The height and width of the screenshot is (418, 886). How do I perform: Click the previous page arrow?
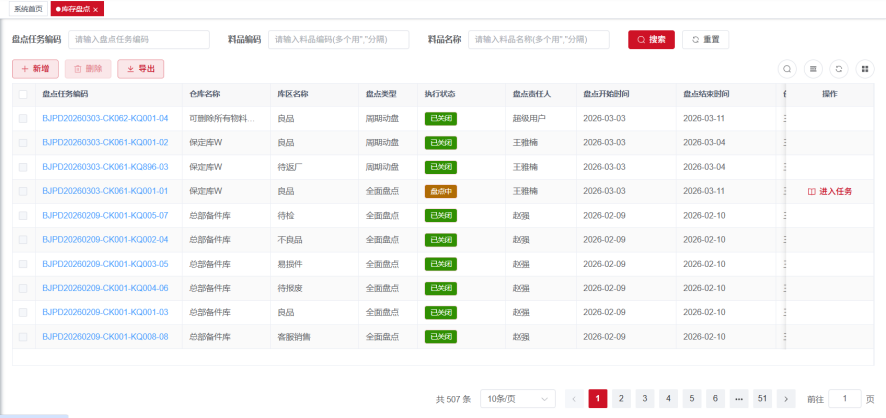click(574, 399)
